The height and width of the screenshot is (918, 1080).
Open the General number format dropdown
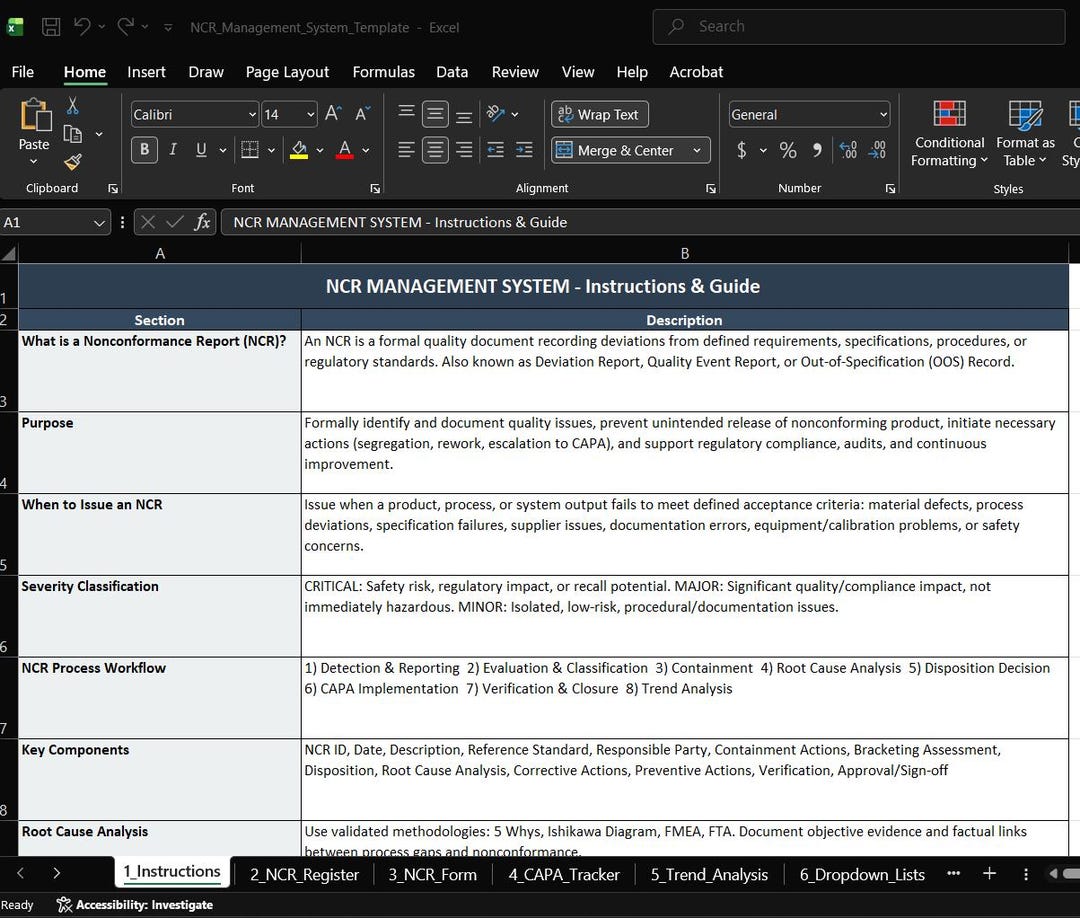pyautogui.click(x=884, y=114)
